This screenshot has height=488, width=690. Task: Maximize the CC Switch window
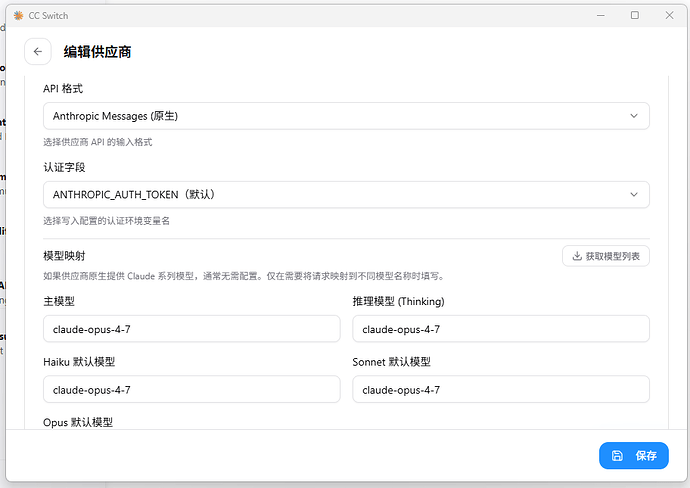[635, 15]
